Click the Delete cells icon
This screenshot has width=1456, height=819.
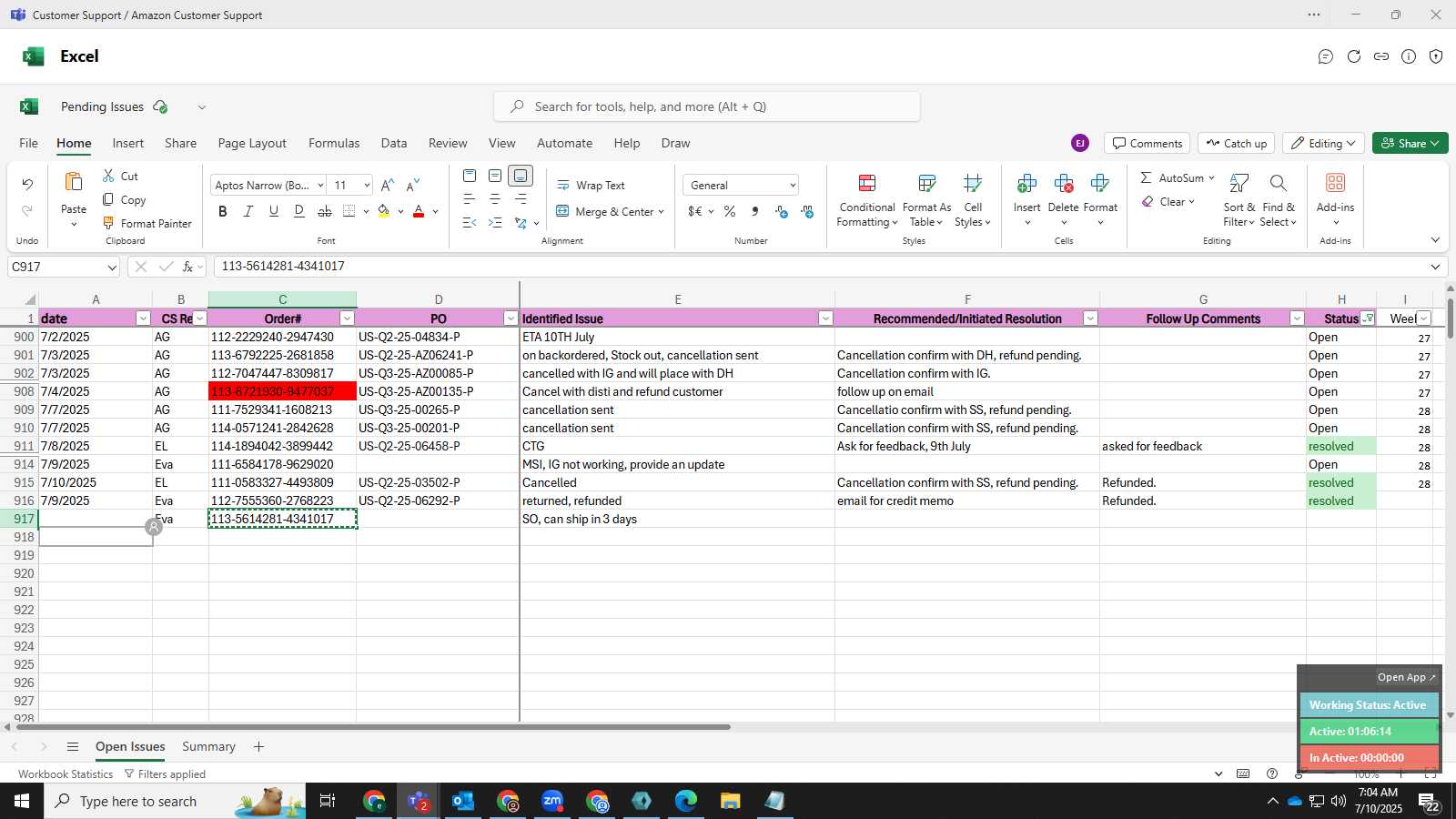pyautogui.click(x=1063, y=184)
